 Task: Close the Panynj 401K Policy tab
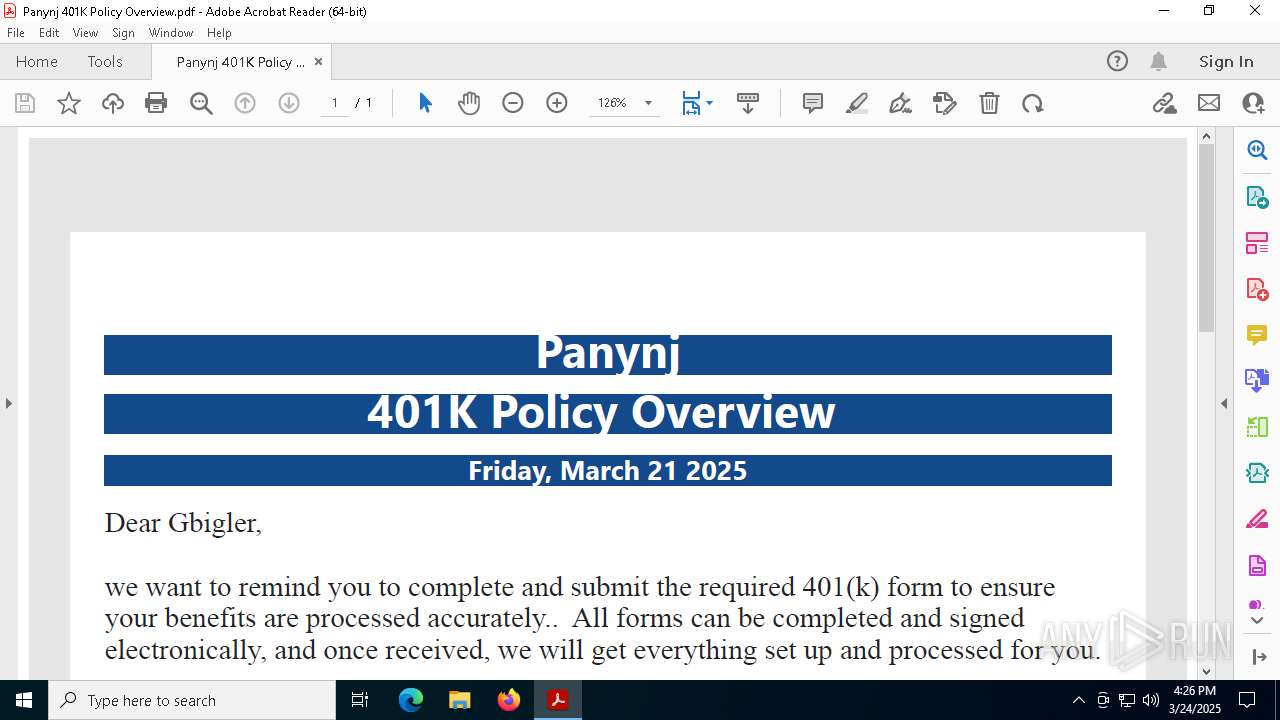pos(318,62)
